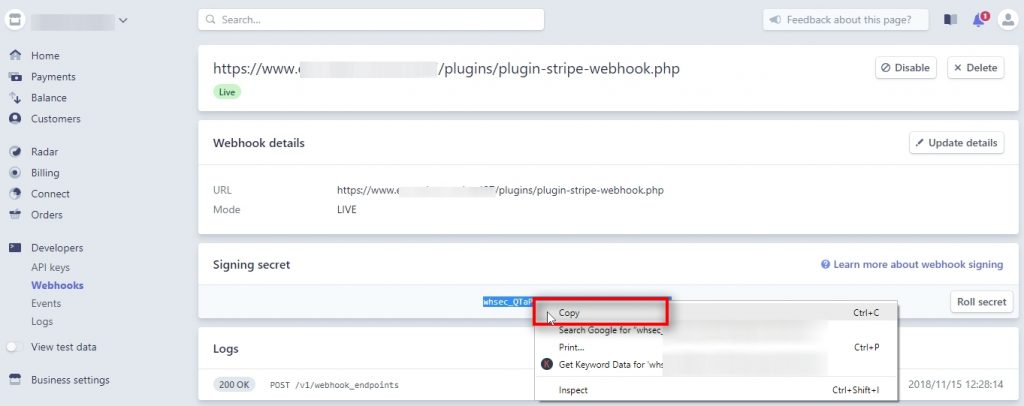Click the Balance arrows icon
The image size is (1024, 406).
tap(15, 98)
